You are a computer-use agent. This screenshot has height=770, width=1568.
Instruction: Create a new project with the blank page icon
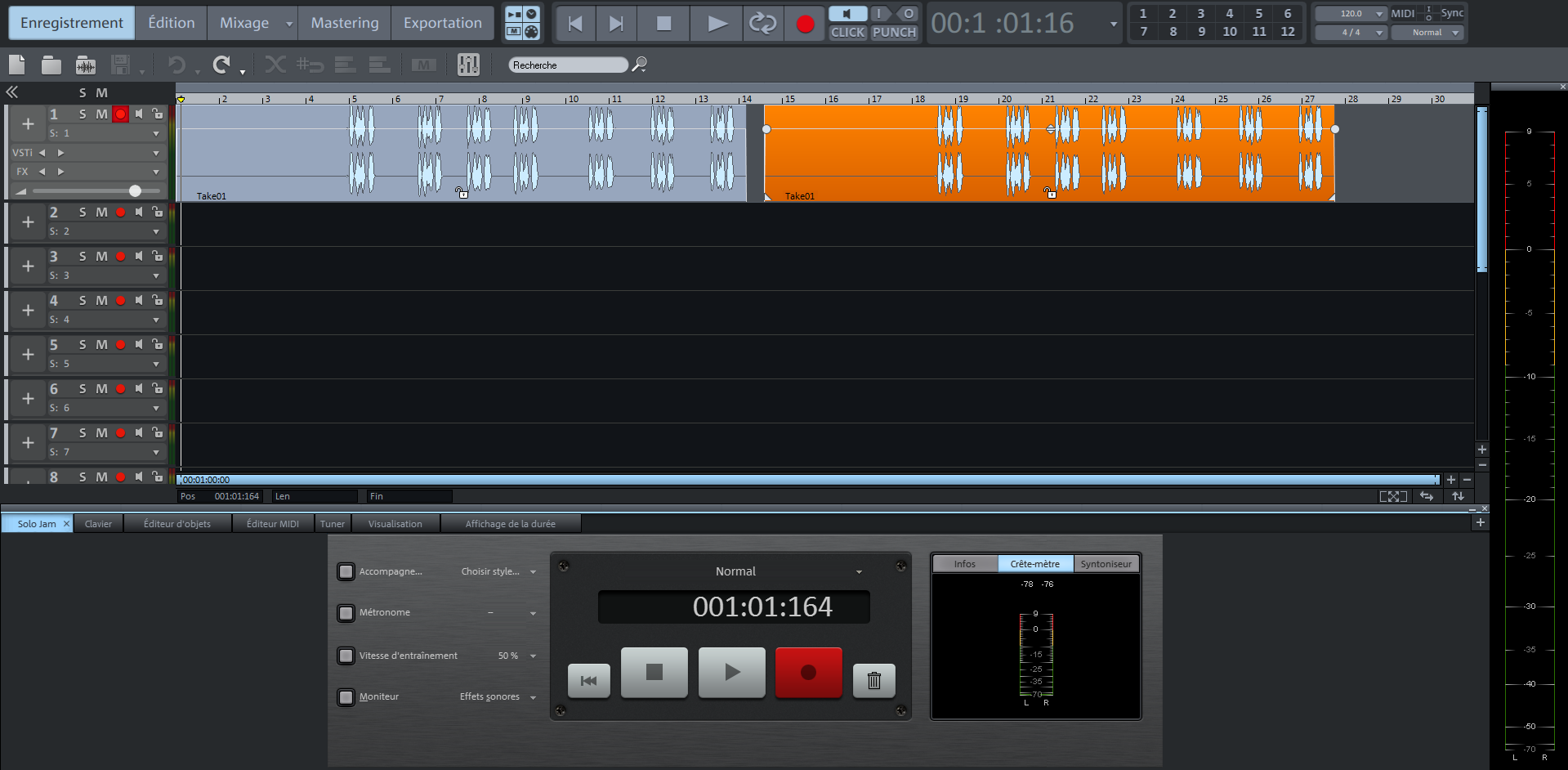(17, 65)
